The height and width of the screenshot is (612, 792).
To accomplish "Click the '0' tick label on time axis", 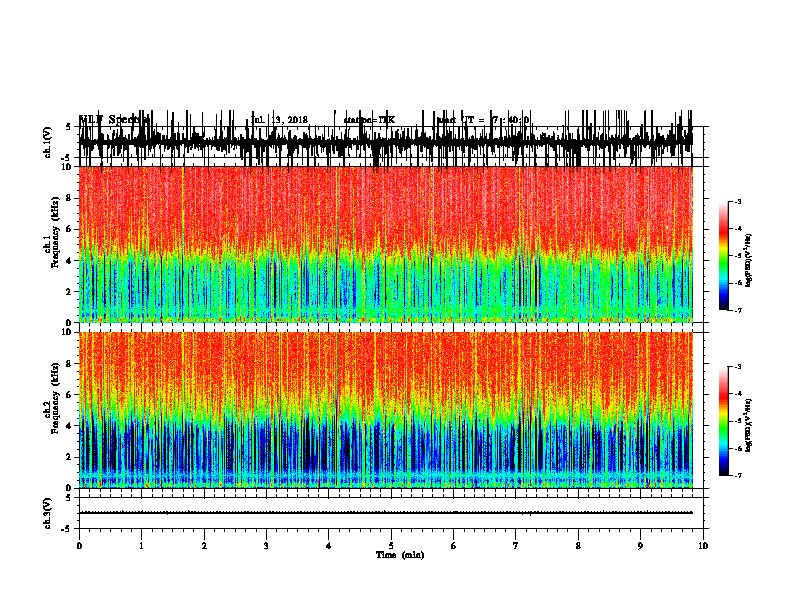I will (x=79, y=546).
